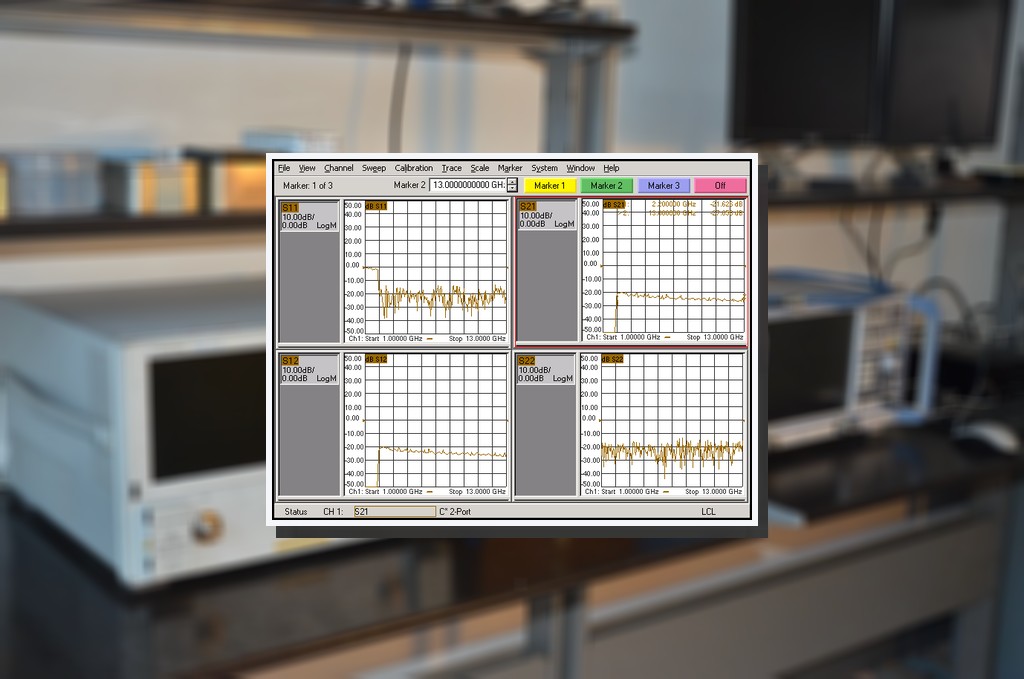Click the Marker 2 frequency input field
The image size is (1024, 679).
pos(468,185)
